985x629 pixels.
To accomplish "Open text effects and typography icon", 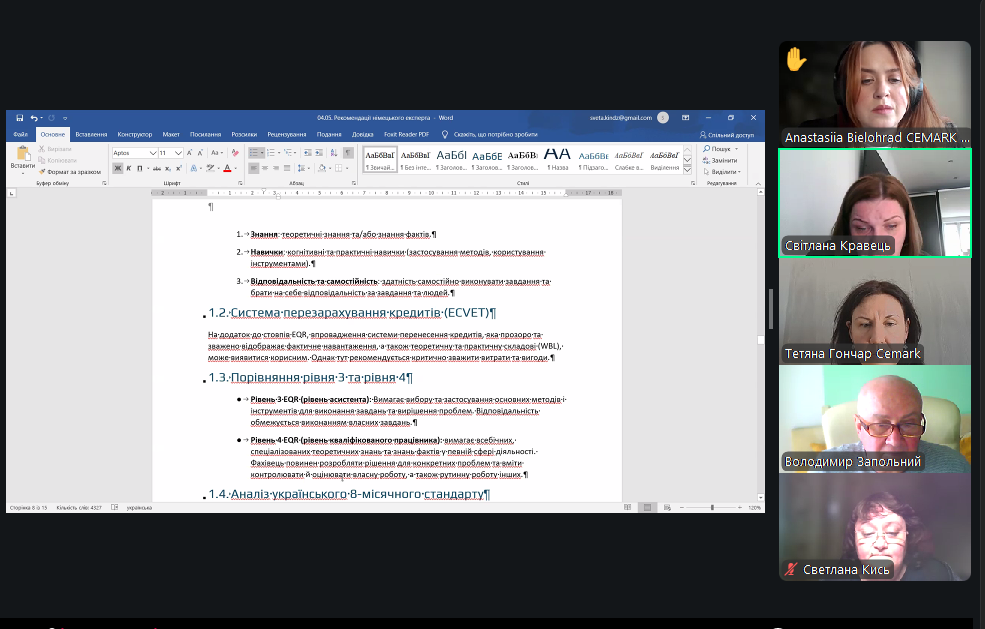I will 194,168.
